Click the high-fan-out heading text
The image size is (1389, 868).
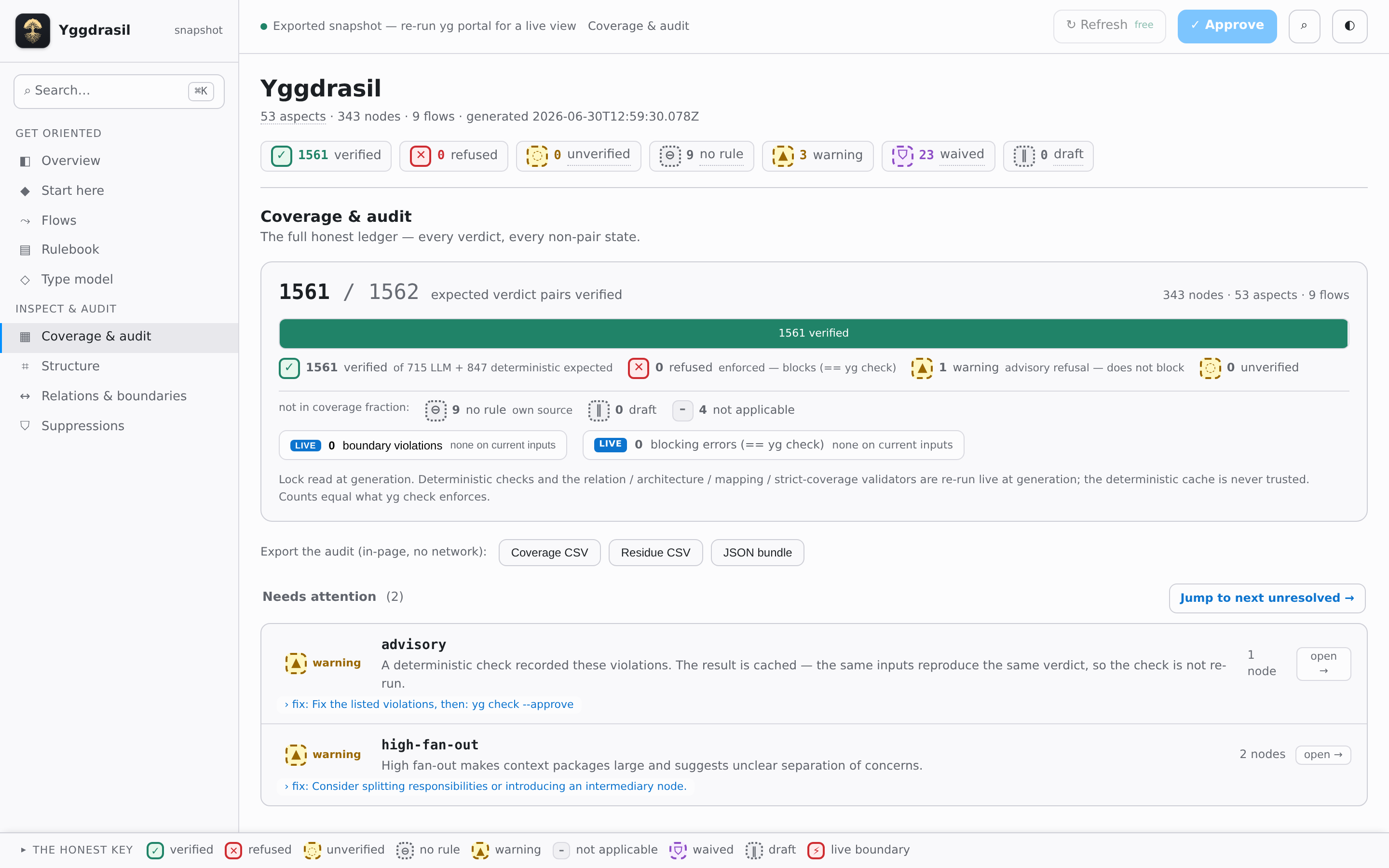pyautogui.click(x=430, y=745)
